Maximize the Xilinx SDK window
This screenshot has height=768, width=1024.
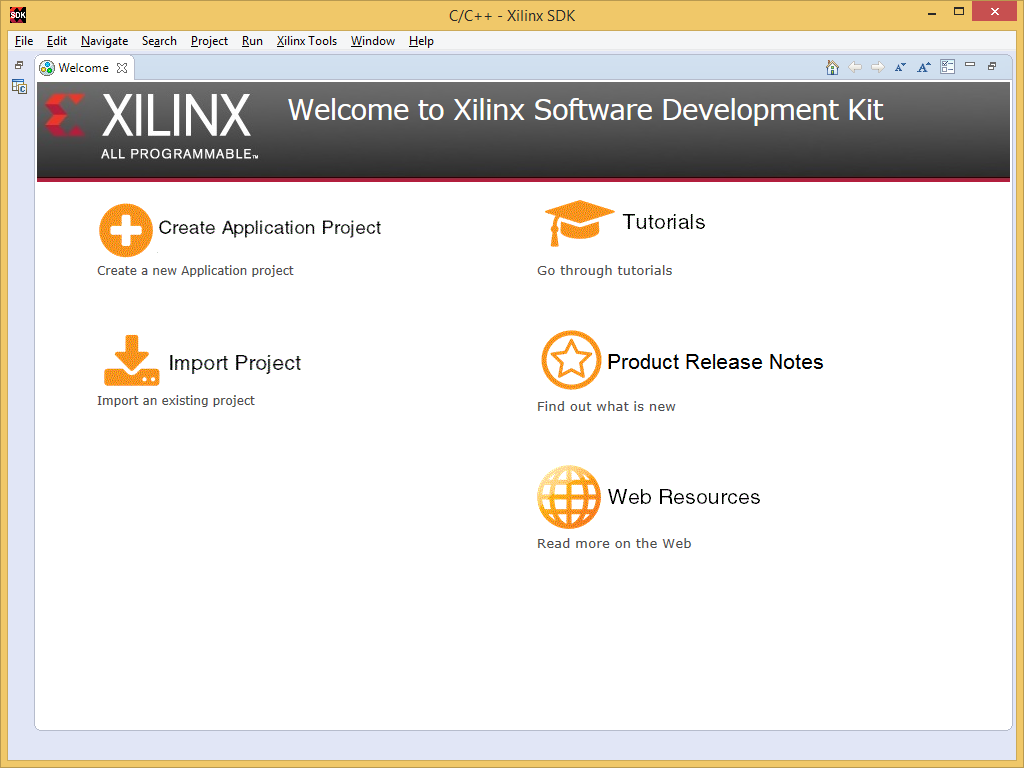coord(959,12)
